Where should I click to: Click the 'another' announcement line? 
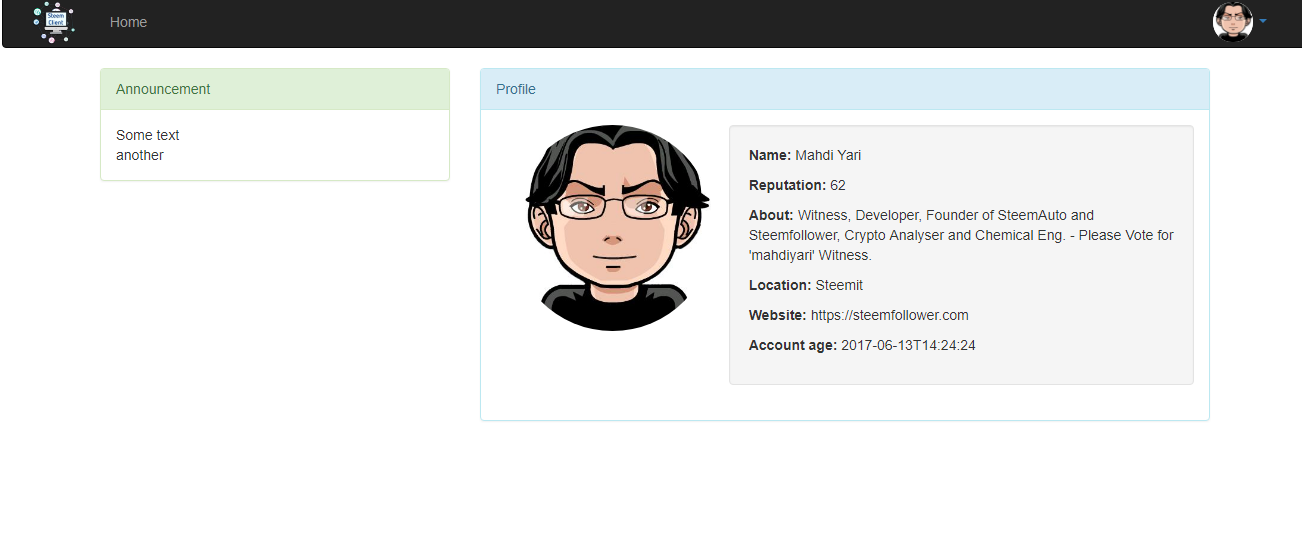tap(140, 155)
